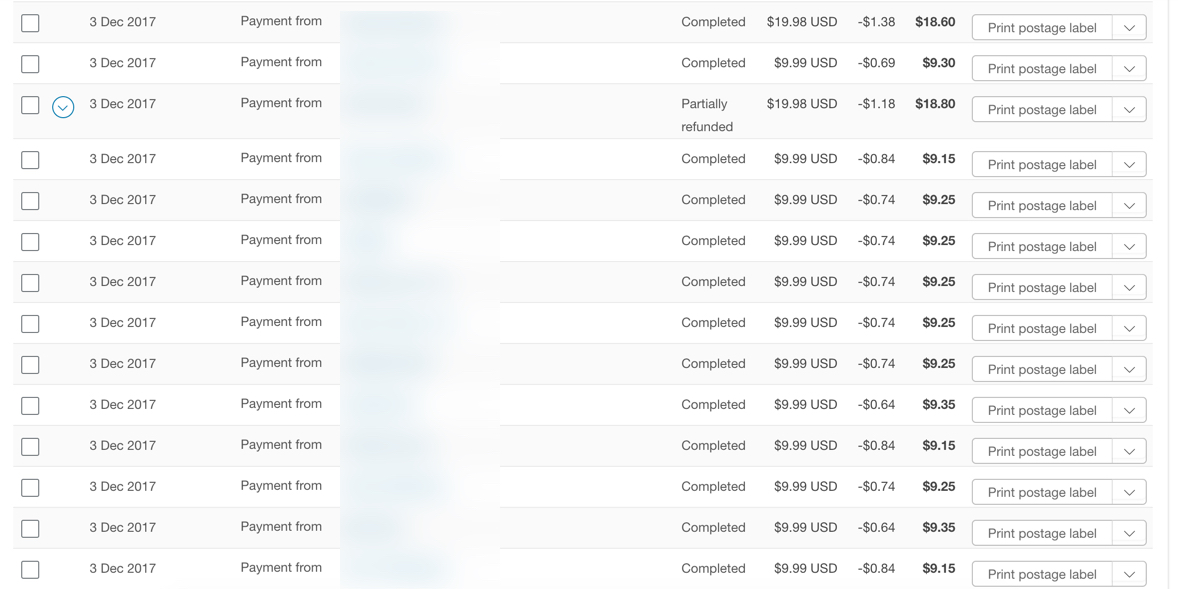Print postage label for the $18.60 payment
This screenshot has width=1178, height=589.
[x=1042, y=28]
